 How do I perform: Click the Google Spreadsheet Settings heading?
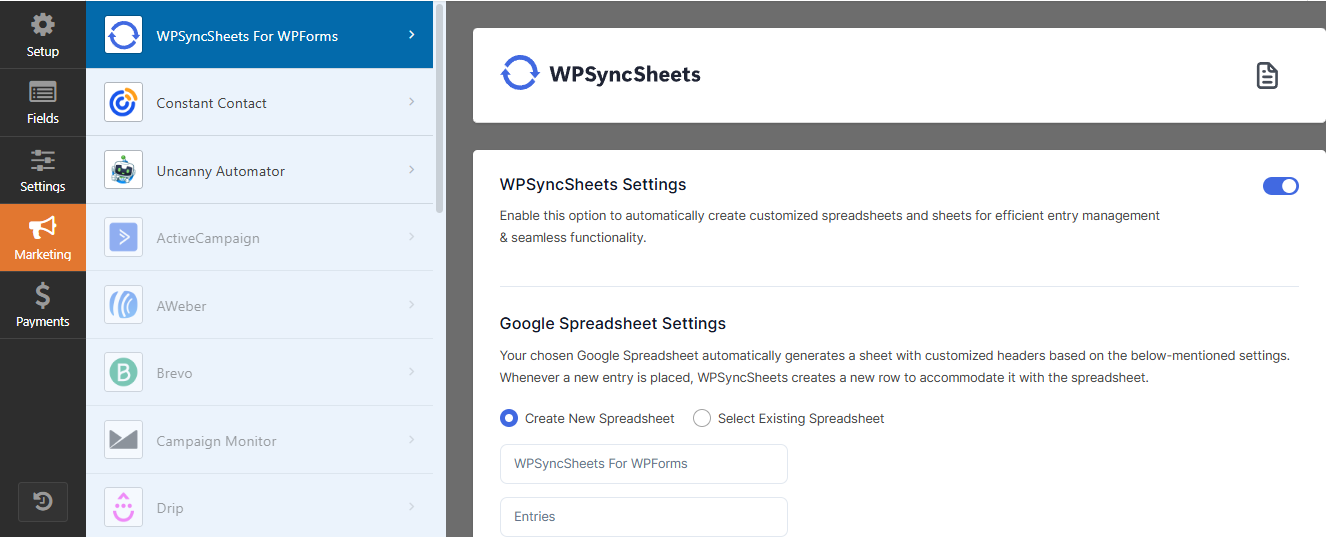[613, 323]
